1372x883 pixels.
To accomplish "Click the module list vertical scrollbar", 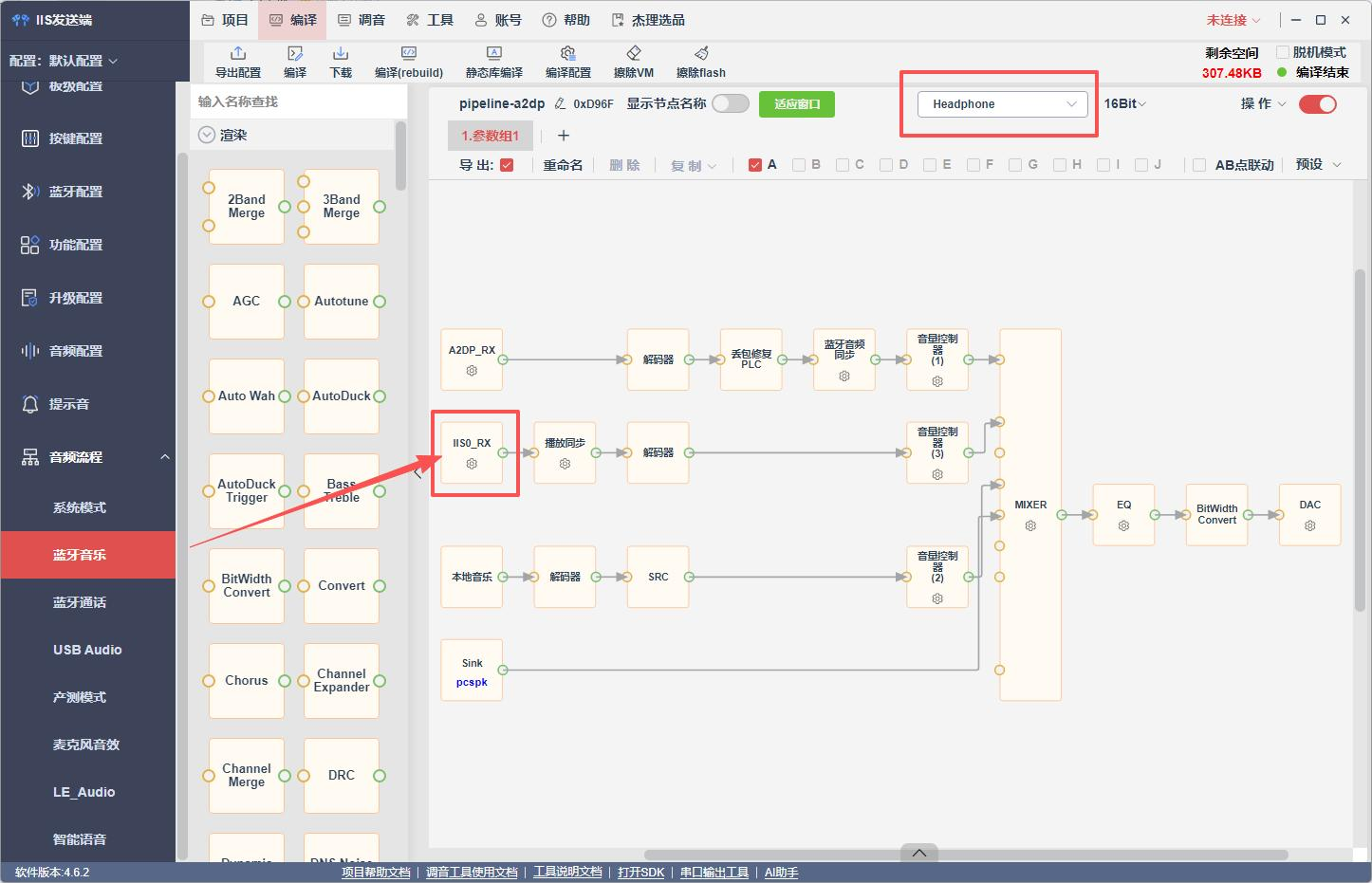I will 400,156.
